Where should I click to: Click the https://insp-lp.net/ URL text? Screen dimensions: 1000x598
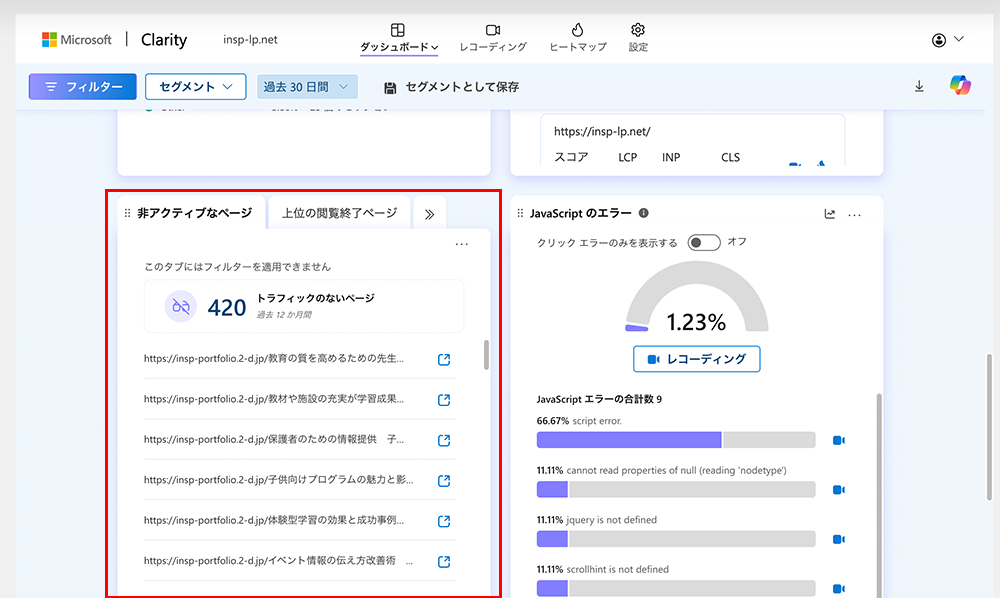pyautogui.click(x=602, y=131)
